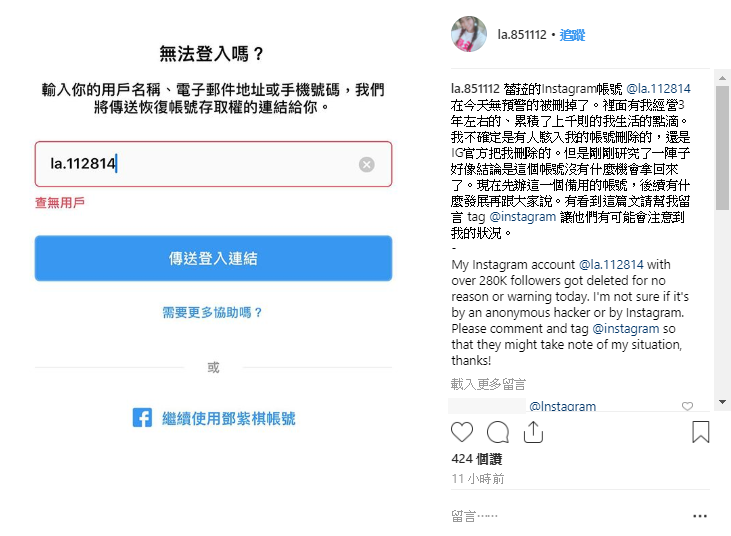The width and height of the screenshot is (731, 536).
Task: Open the 需要更多協助嗎 help link
Action: click(x=212, y=312)
